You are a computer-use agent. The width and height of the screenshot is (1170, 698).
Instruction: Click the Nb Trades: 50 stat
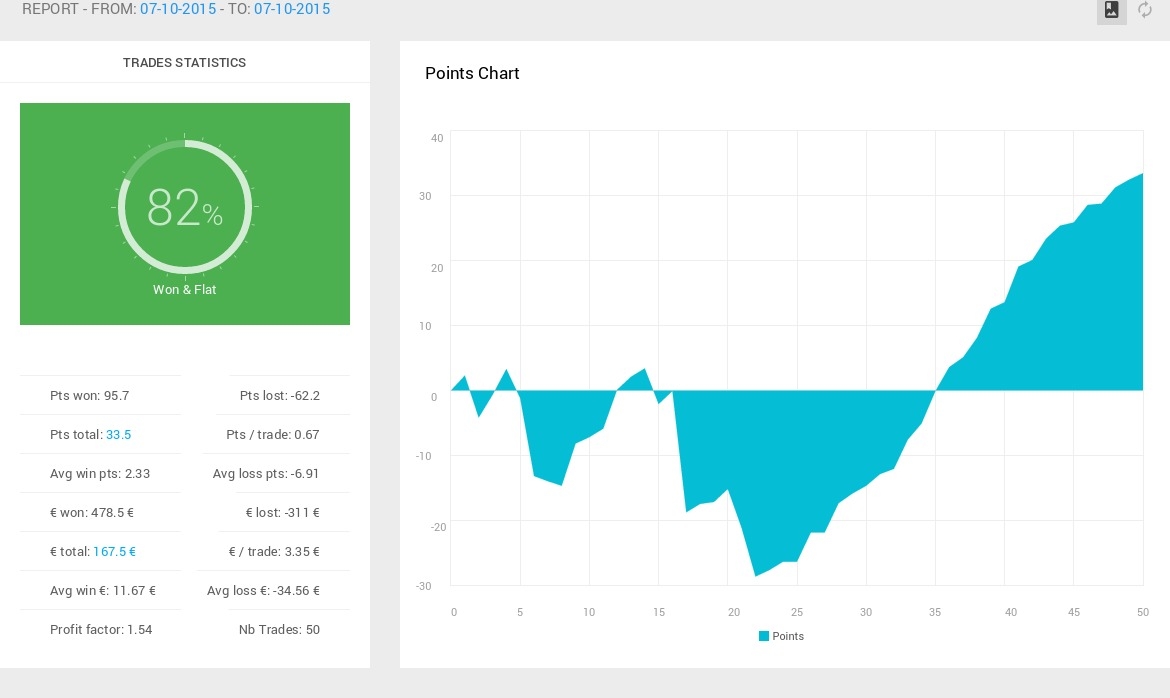point(279,629)
